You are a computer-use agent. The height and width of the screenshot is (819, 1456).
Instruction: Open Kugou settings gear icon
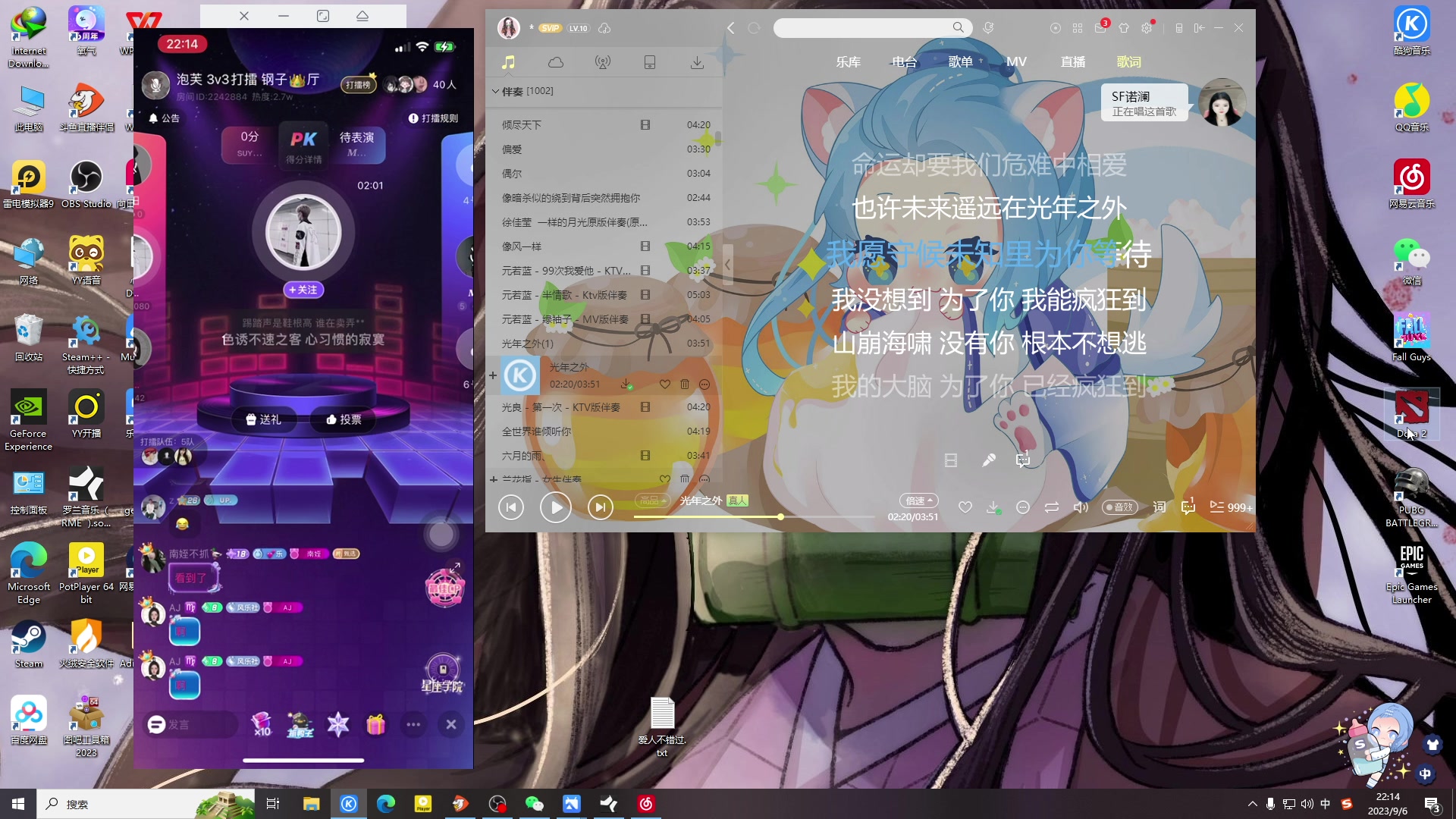1147,28
